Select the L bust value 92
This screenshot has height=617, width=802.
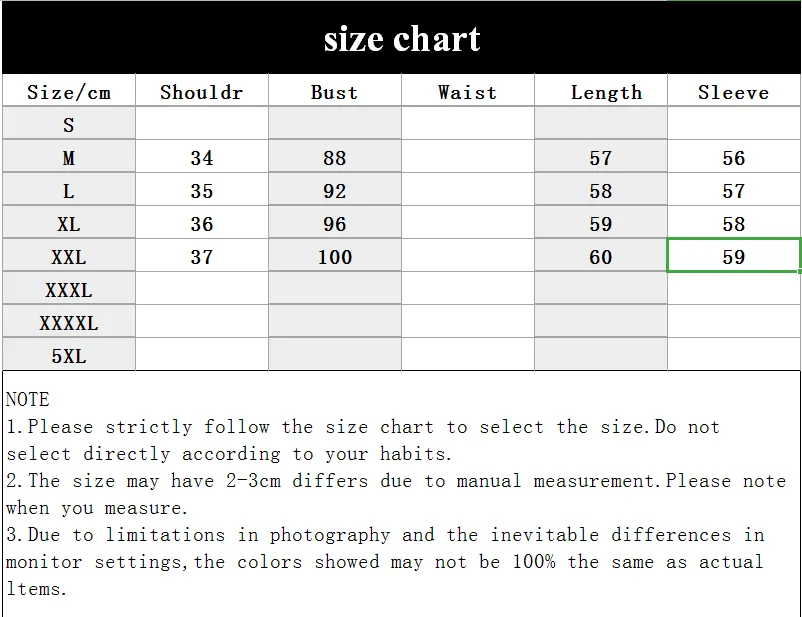[x=335, y=189]
